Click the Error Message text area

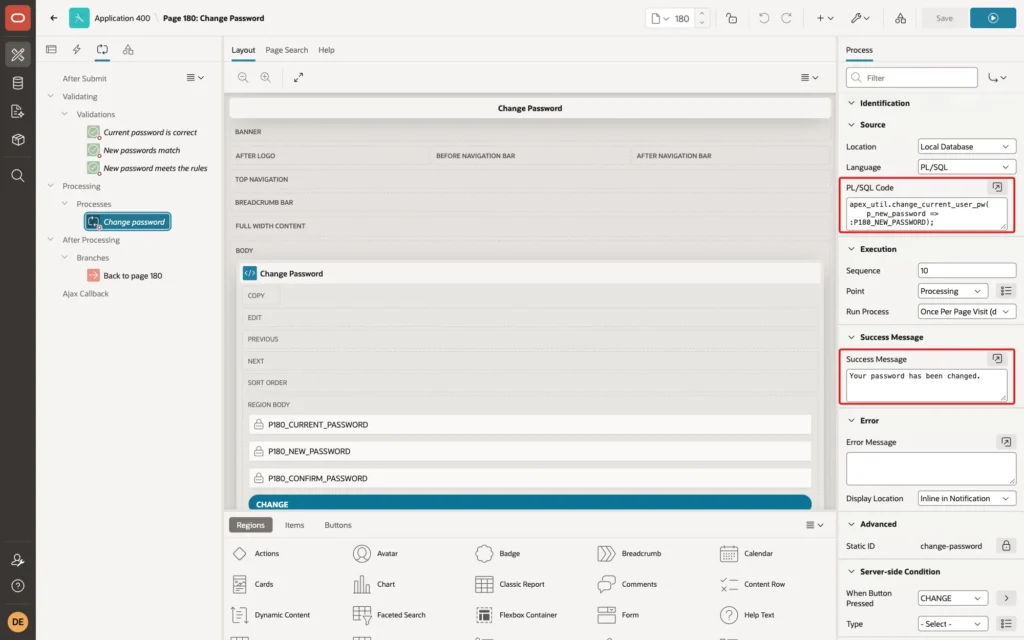pyautogui.click(x=931, y=469)
